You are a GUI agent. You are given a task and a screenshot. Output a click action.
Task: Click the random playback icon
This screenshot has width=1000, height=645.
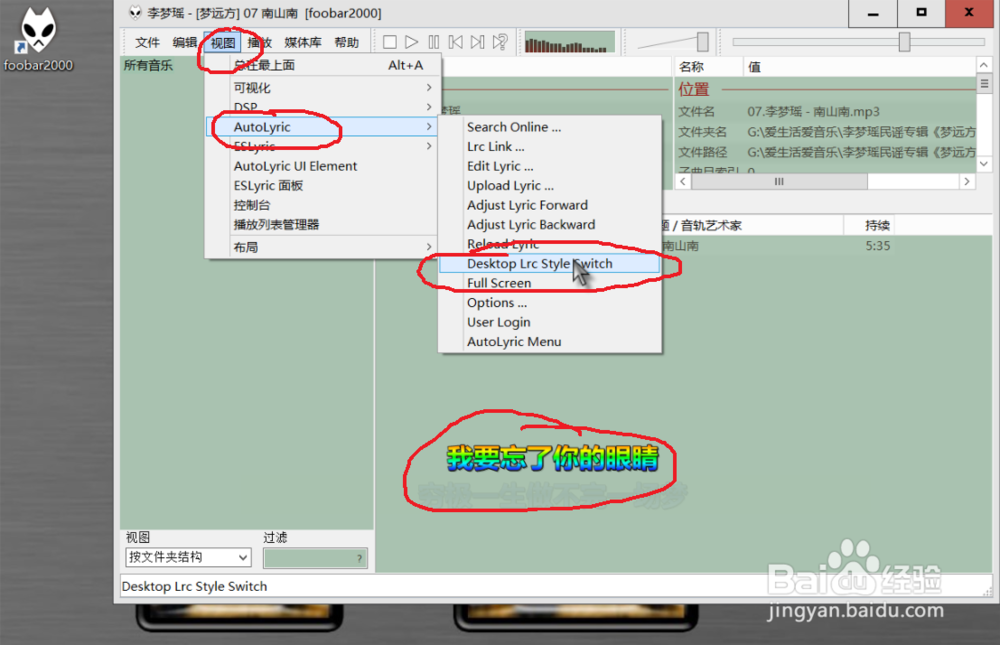pyautogui.click(x=499, y=42)
